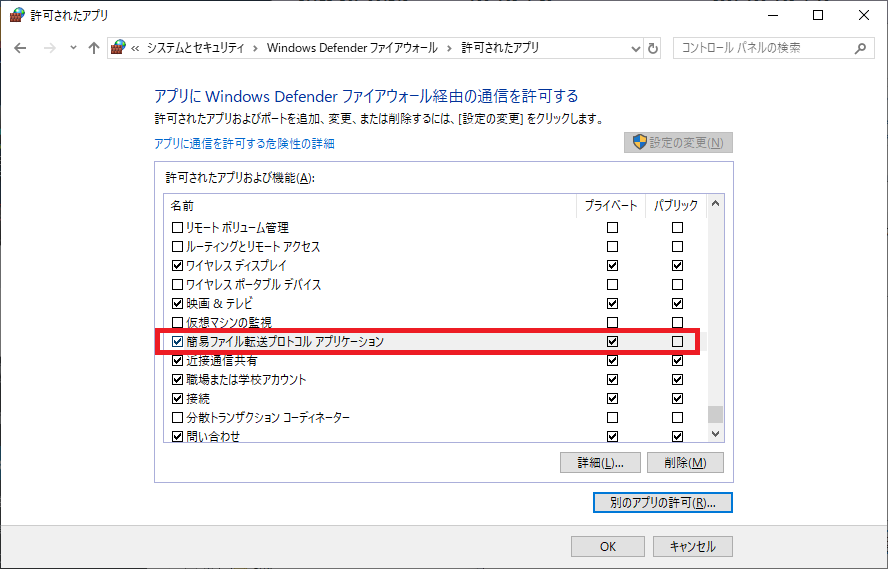This screenshot has width=888, height=569.
Task: Click 設定の変更 button
Action: click(x=678, y=143)
